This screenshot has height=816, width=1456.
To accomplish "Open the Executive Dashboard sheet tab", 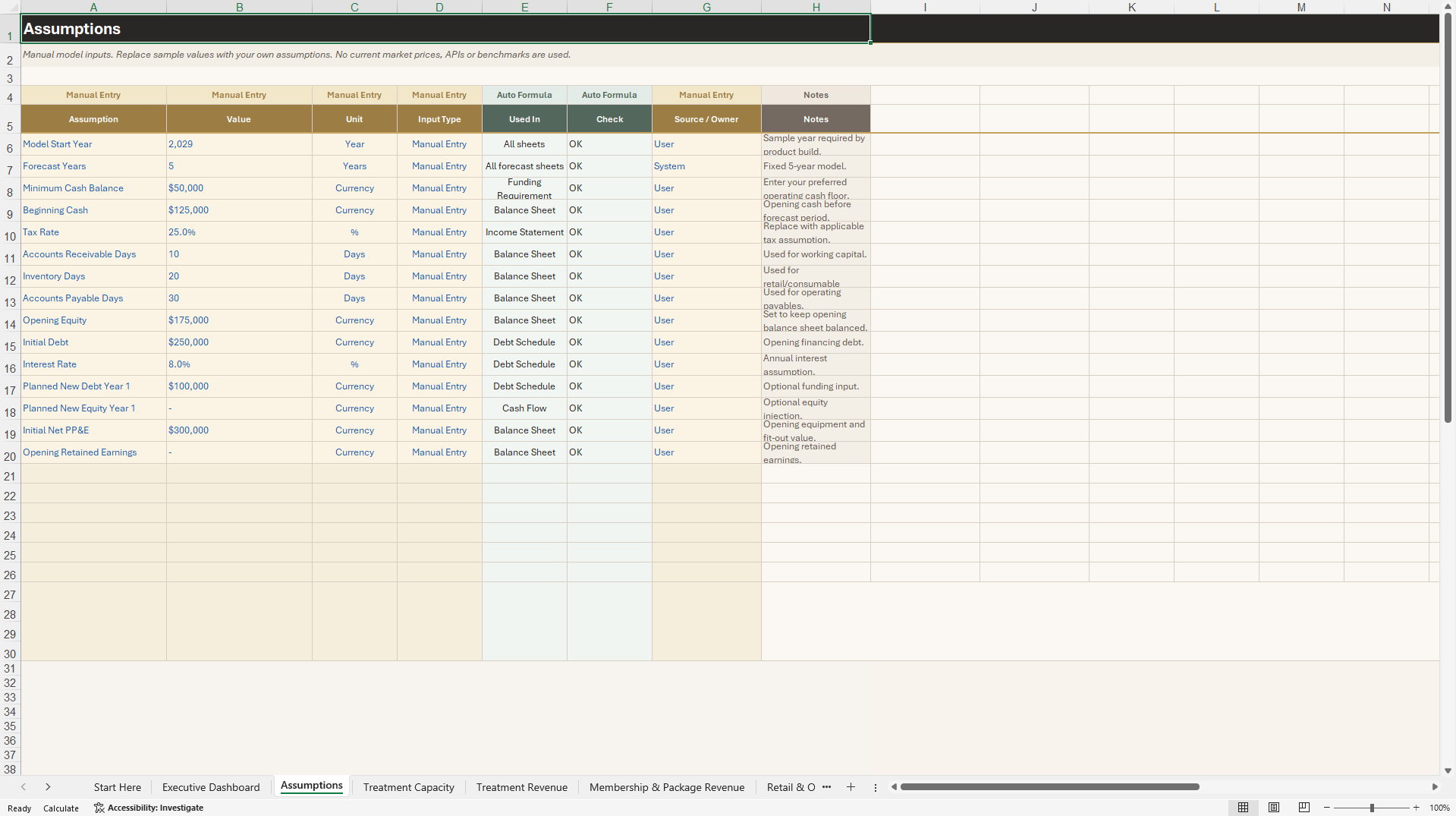I will [211, 787].
